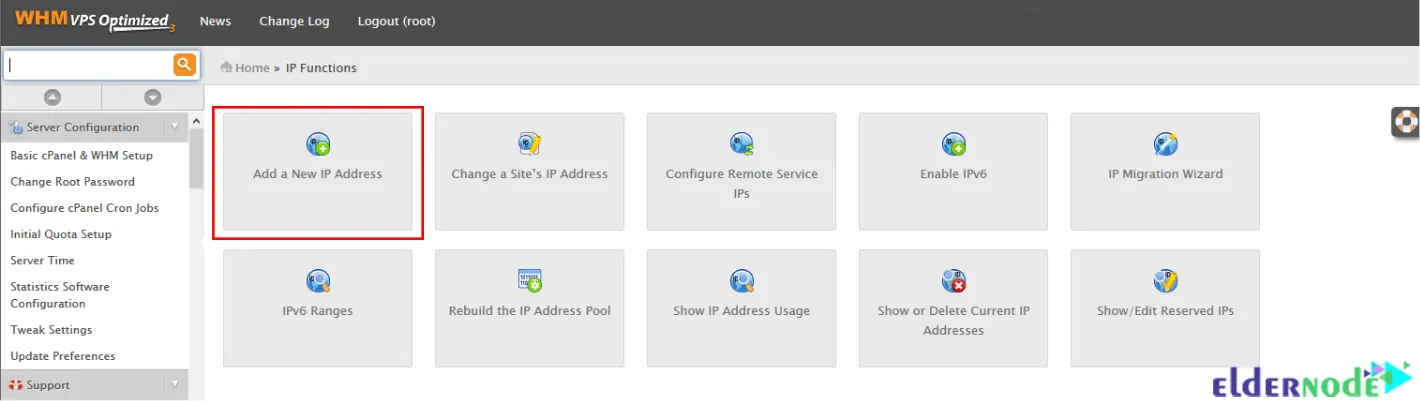Open the Add a New IP Address icon
This screenshot has width=1420, height=401.
[x=318, y=145]
